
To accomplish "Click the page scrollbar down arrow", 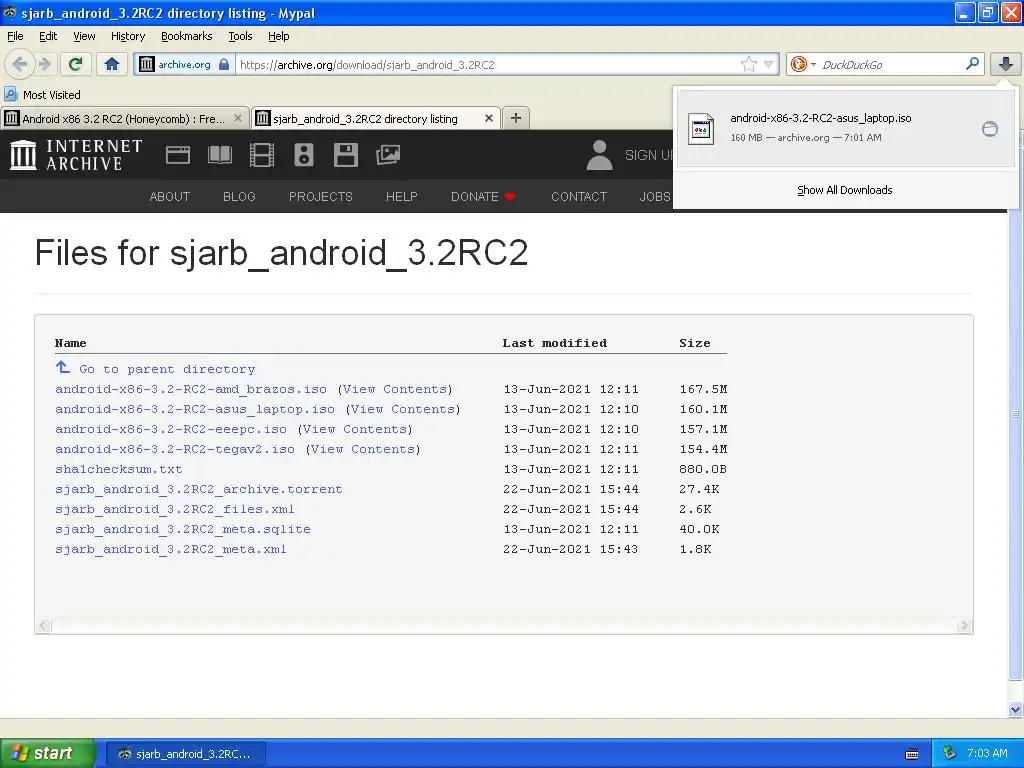I will (x=1016, y=709).
